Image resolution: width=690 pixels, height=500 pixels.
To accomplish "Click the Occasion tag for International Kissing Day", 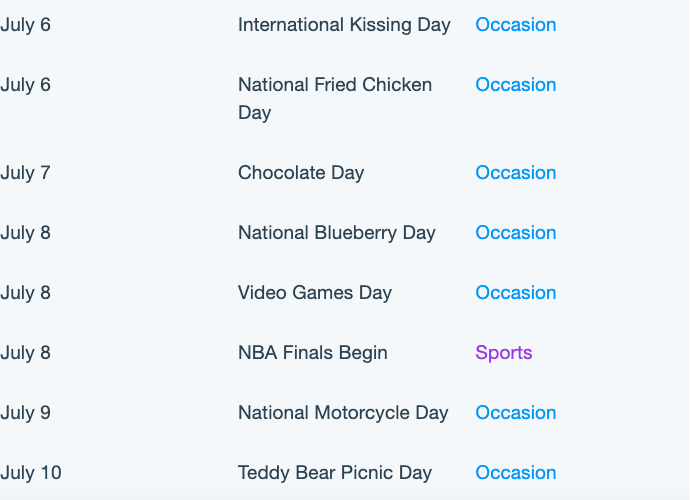I will [515, 25].
